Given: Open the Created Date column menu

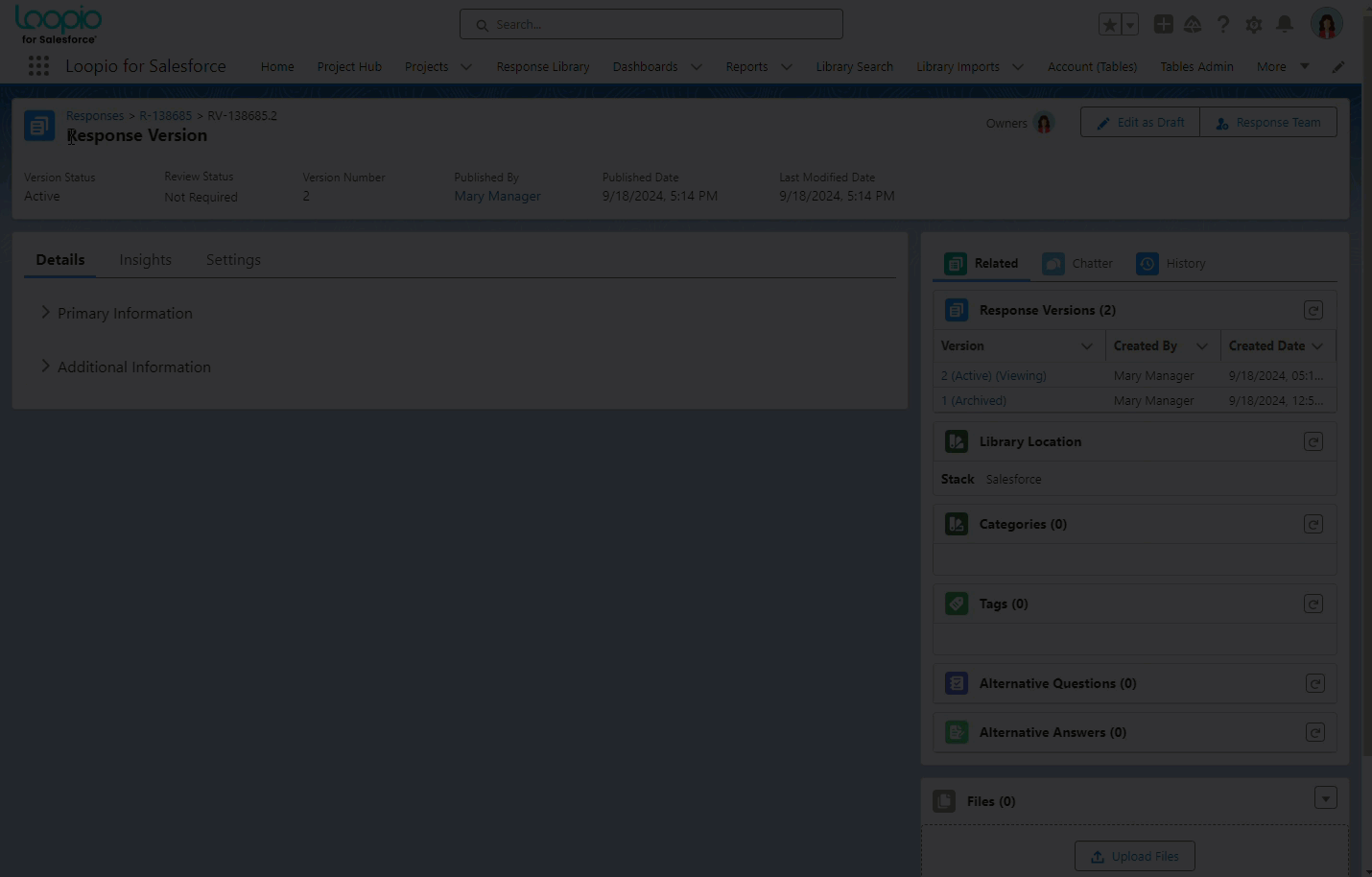Looking at the screenshot, I should (1317, 346).
